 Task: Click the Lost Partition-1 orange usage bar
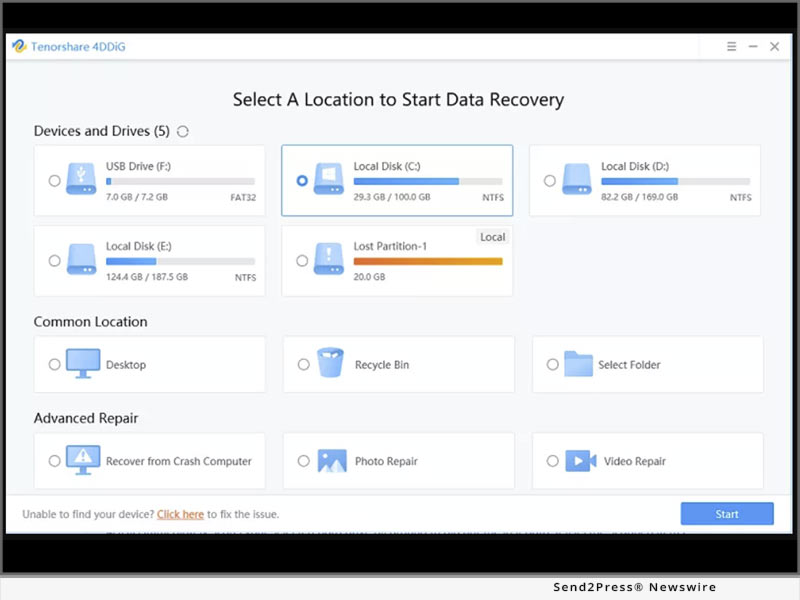(x=428, y=261)
